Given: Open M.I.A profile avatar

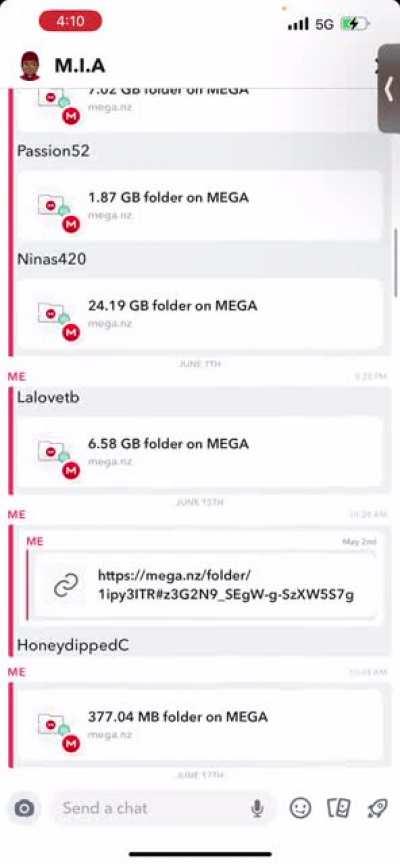Looking at the screenshot, I should click(30, 66).
